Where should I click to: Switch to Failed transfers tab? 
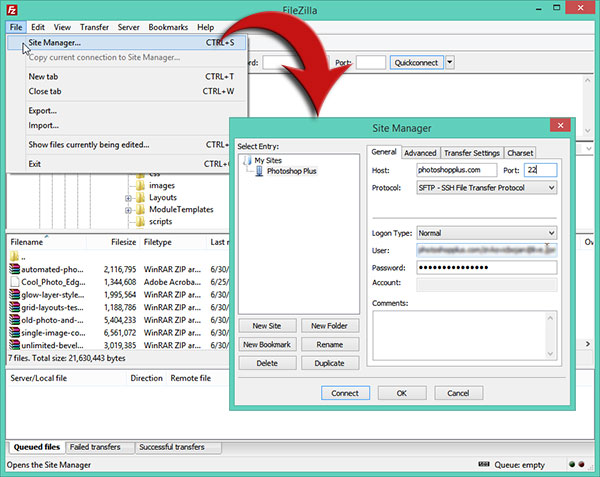99,447
